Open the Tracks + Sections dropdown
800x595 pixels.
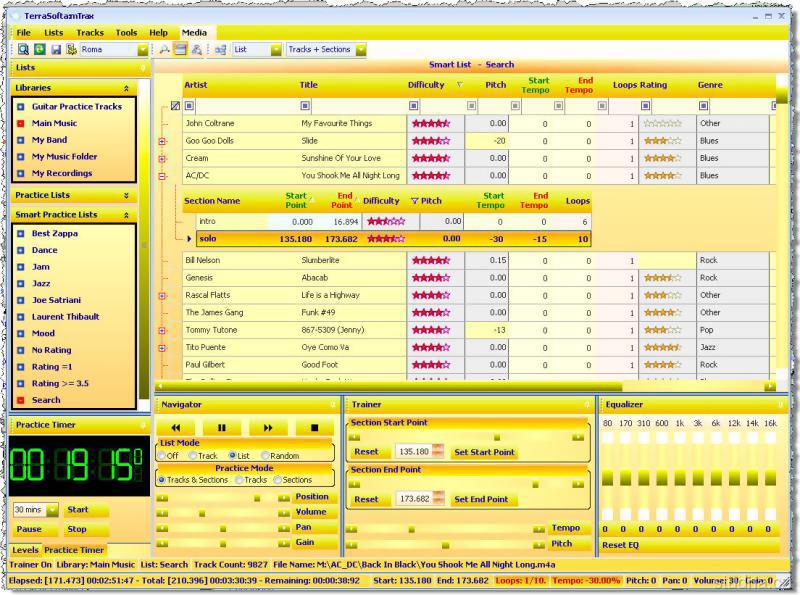360,49
